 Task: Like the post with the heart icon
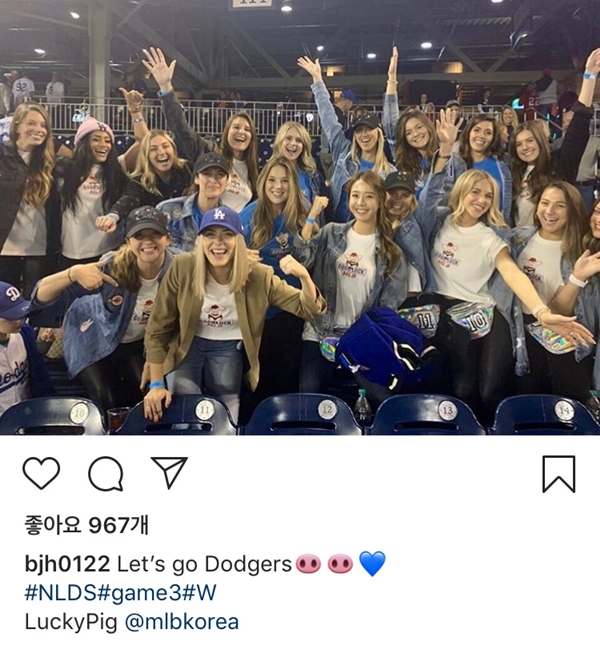point(41,473)
